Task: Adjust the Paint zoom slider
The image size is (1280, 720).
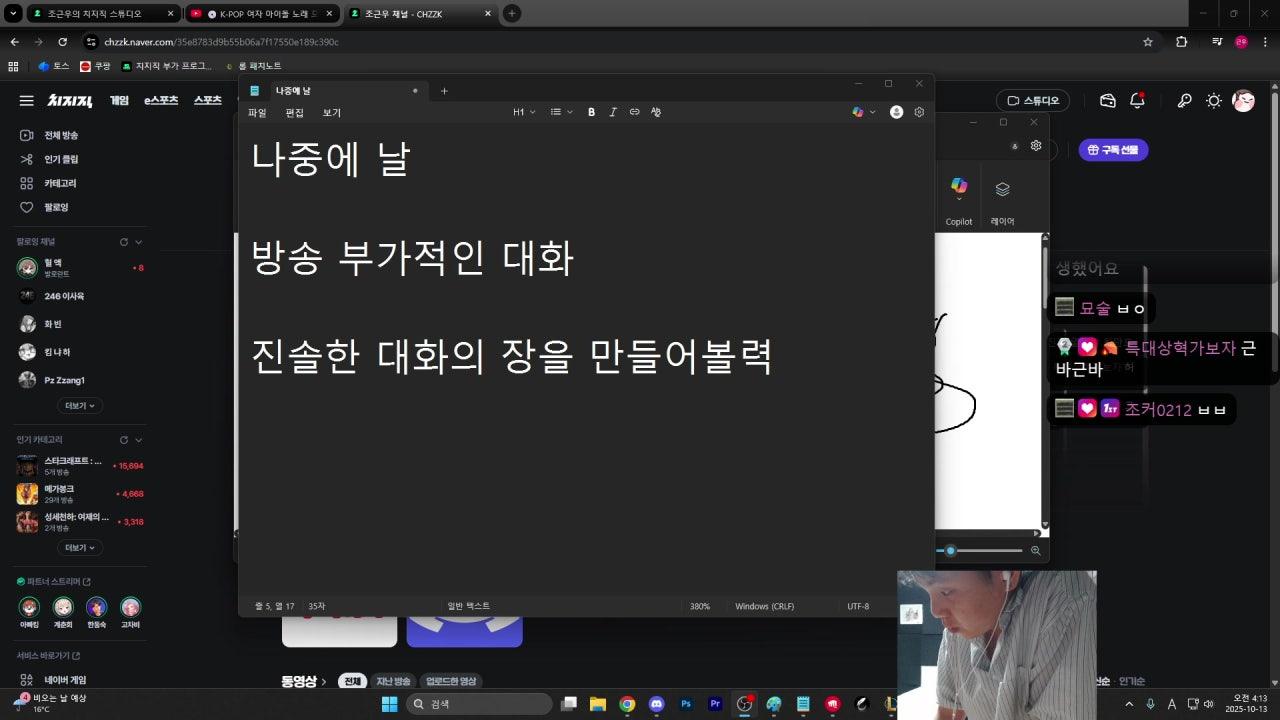Action: coord(951,550)
